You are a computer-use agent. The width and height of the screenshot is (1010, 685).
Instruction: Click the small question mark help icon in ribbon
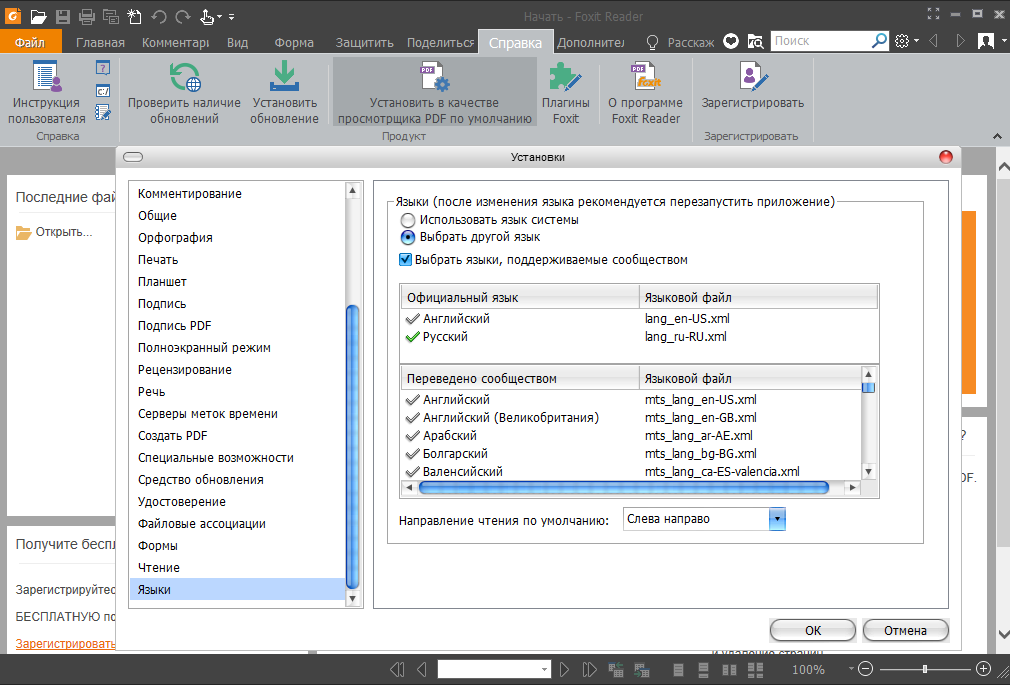pyautogui.click(x=103, y=67)
